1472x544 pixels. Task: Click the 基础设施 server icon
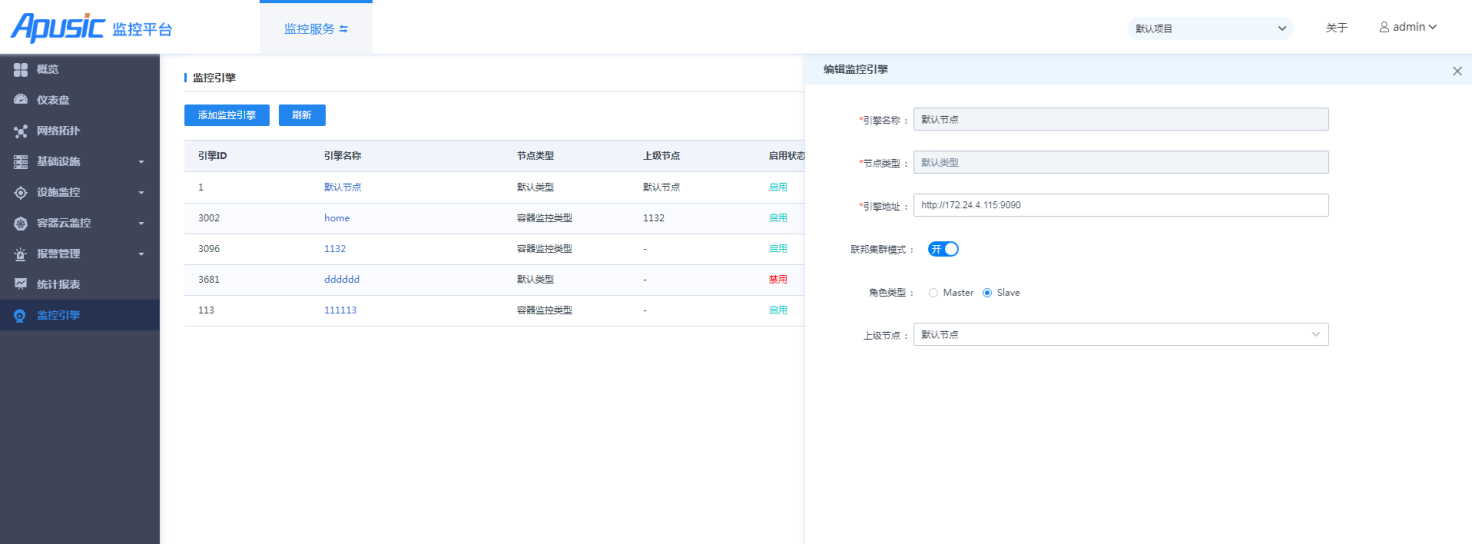coord(20,162)
